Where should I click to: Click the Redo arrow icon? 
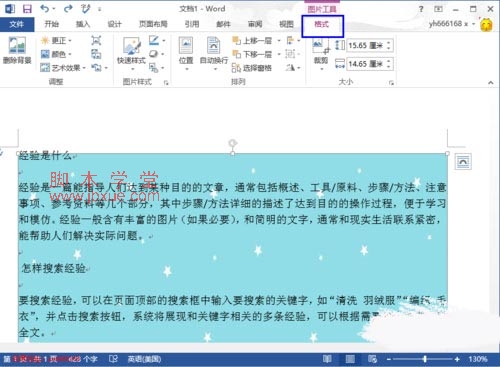pyautogui.click(x=68, y=9)
